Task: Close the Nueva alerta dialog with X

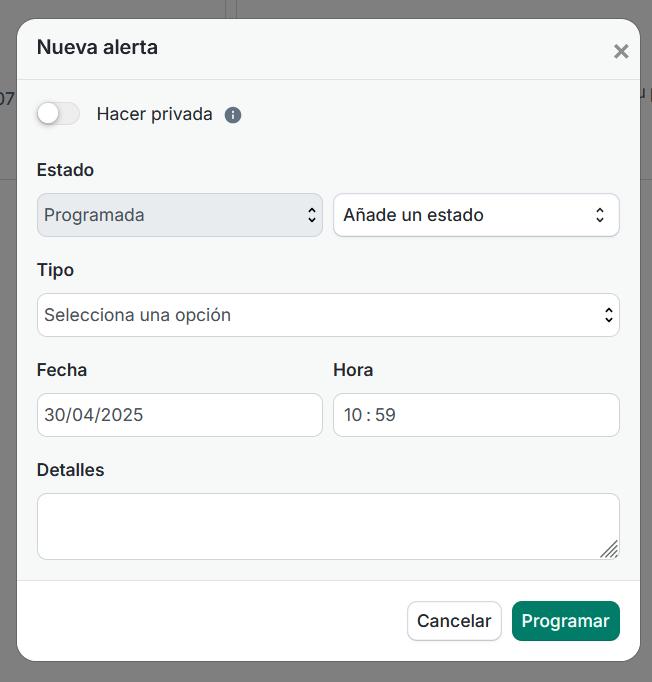Action: [621, 51]
